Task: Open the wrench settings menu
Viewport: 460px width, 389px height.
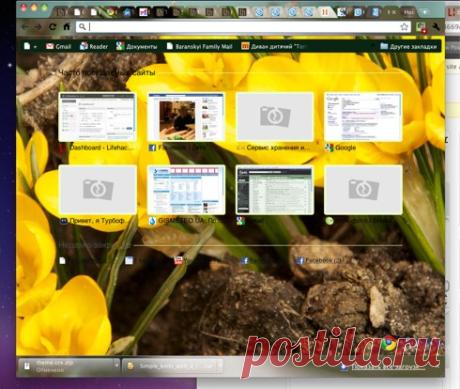Action: coord(436,27)
